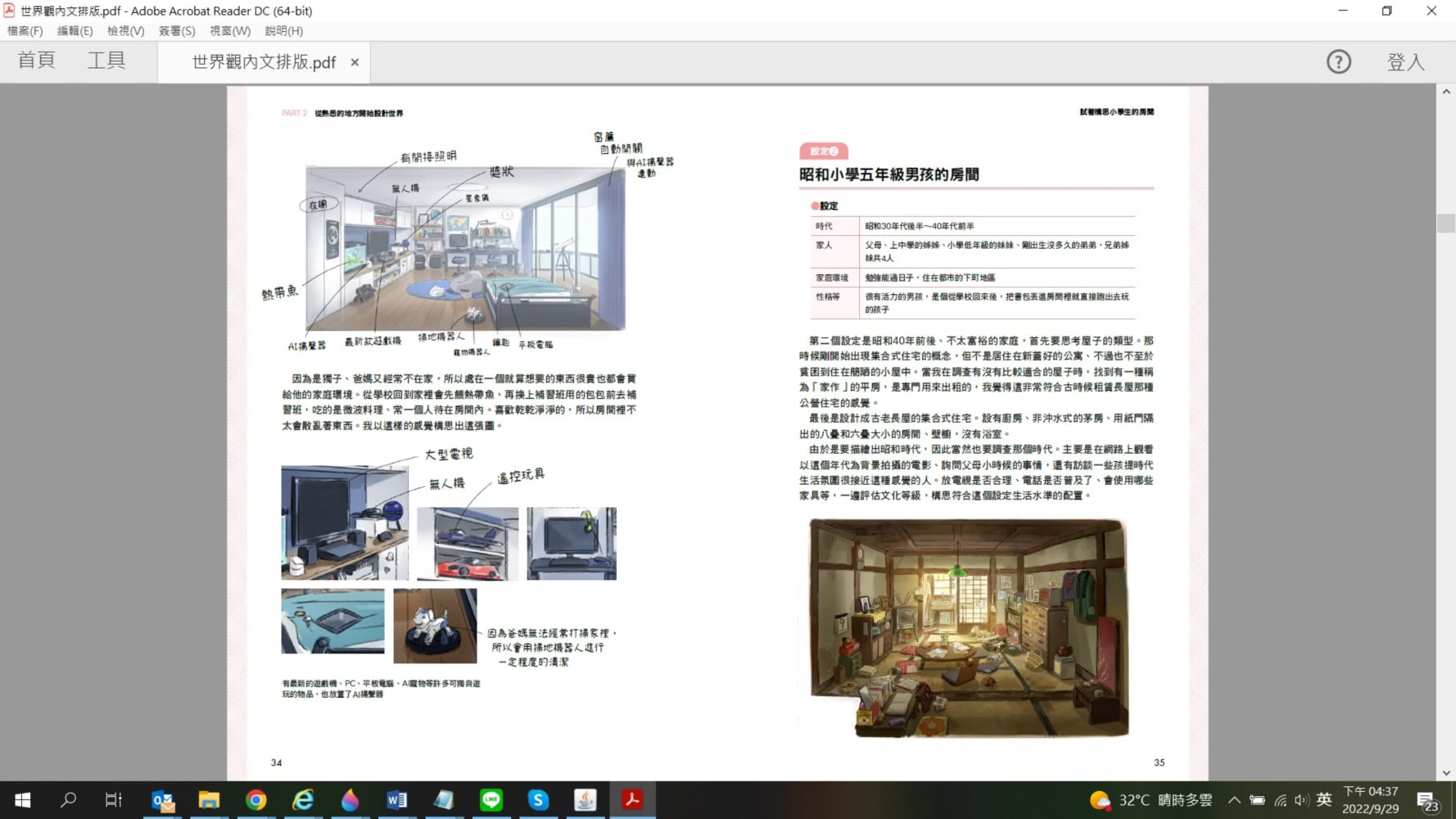Open LINE from the taskbar

point(491,800)
